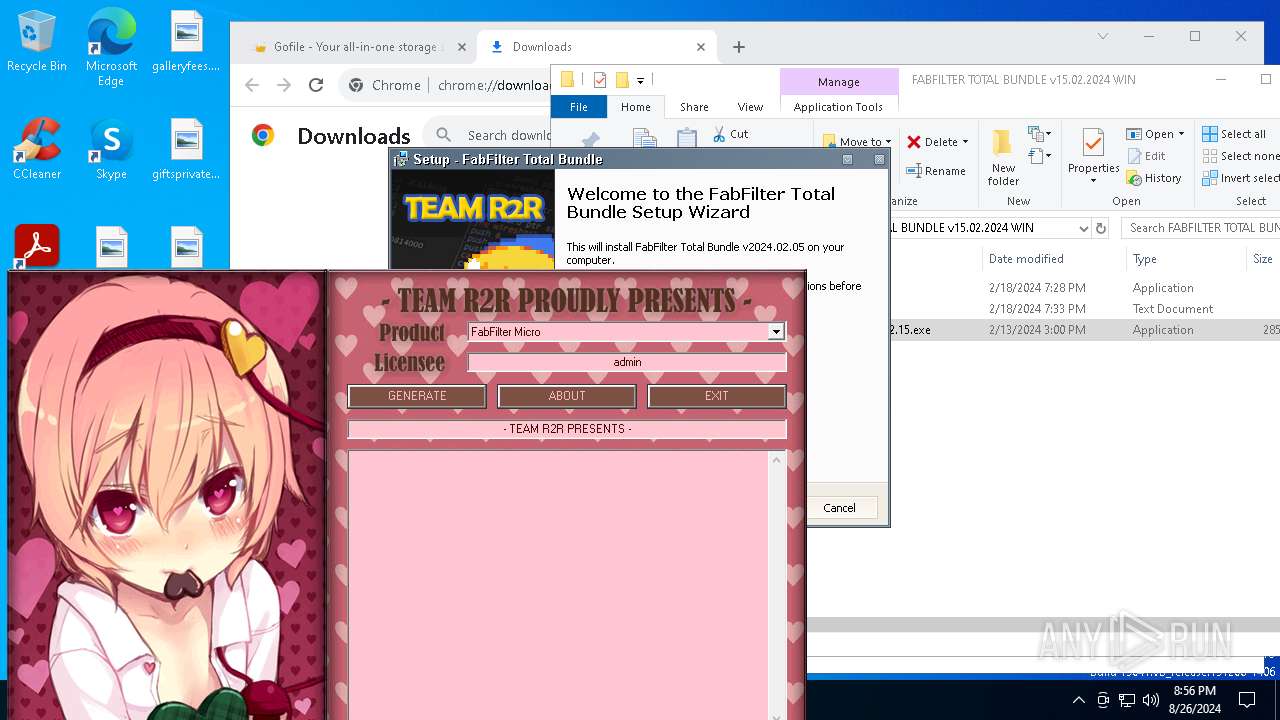The image size is (1280, 720).
Task: Open the Application Tools ribbon tab
Action: [838, 107]
